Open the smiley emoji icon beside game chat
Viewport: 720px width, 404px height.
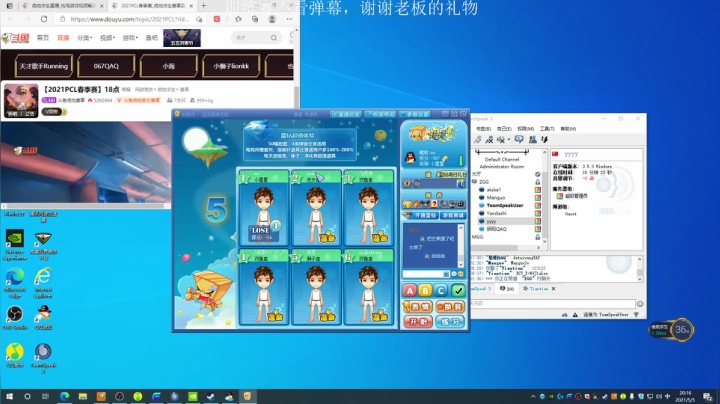pyautogui.click(x=461, y=274)
